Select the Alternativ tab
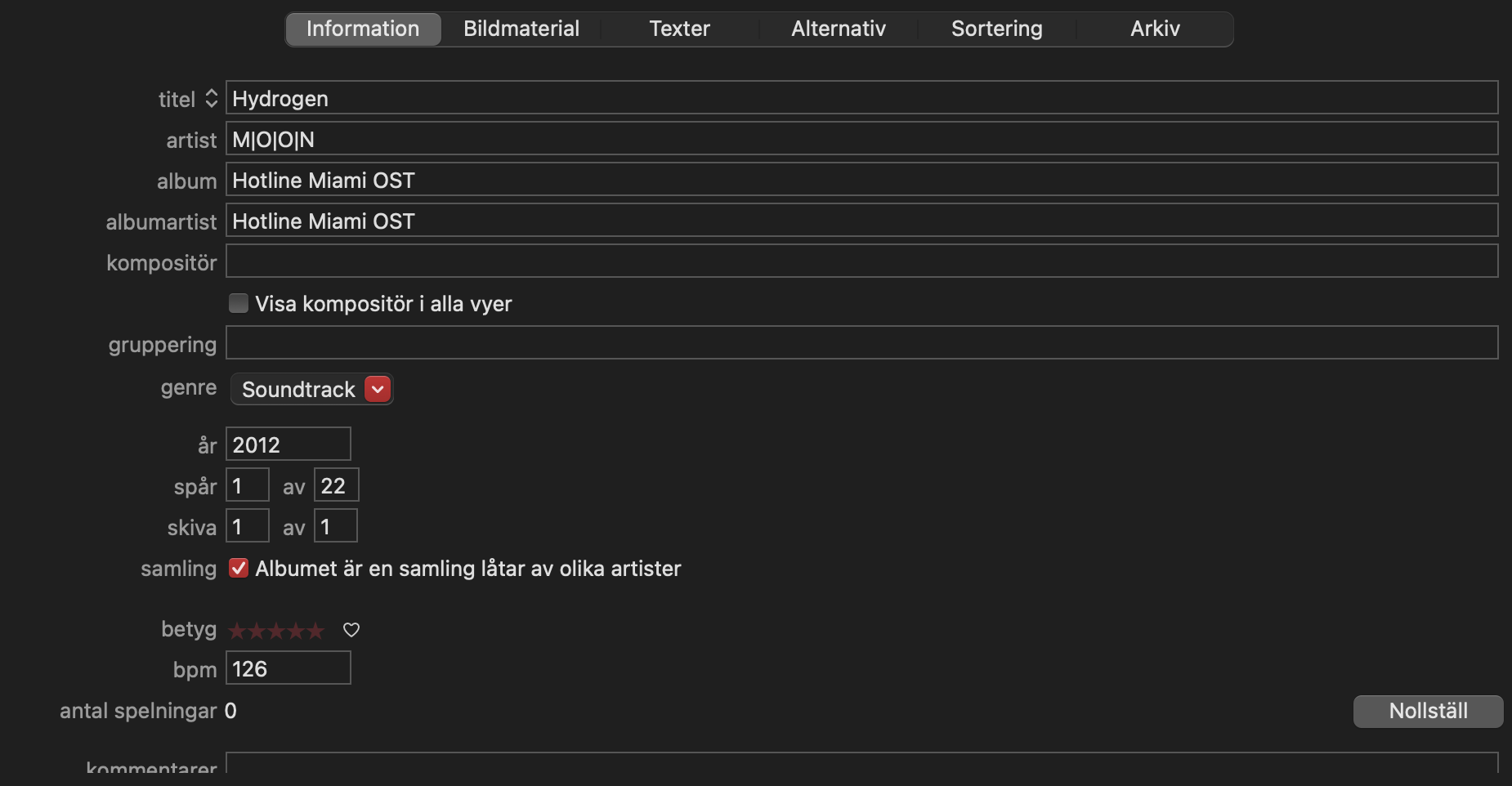 839,29
